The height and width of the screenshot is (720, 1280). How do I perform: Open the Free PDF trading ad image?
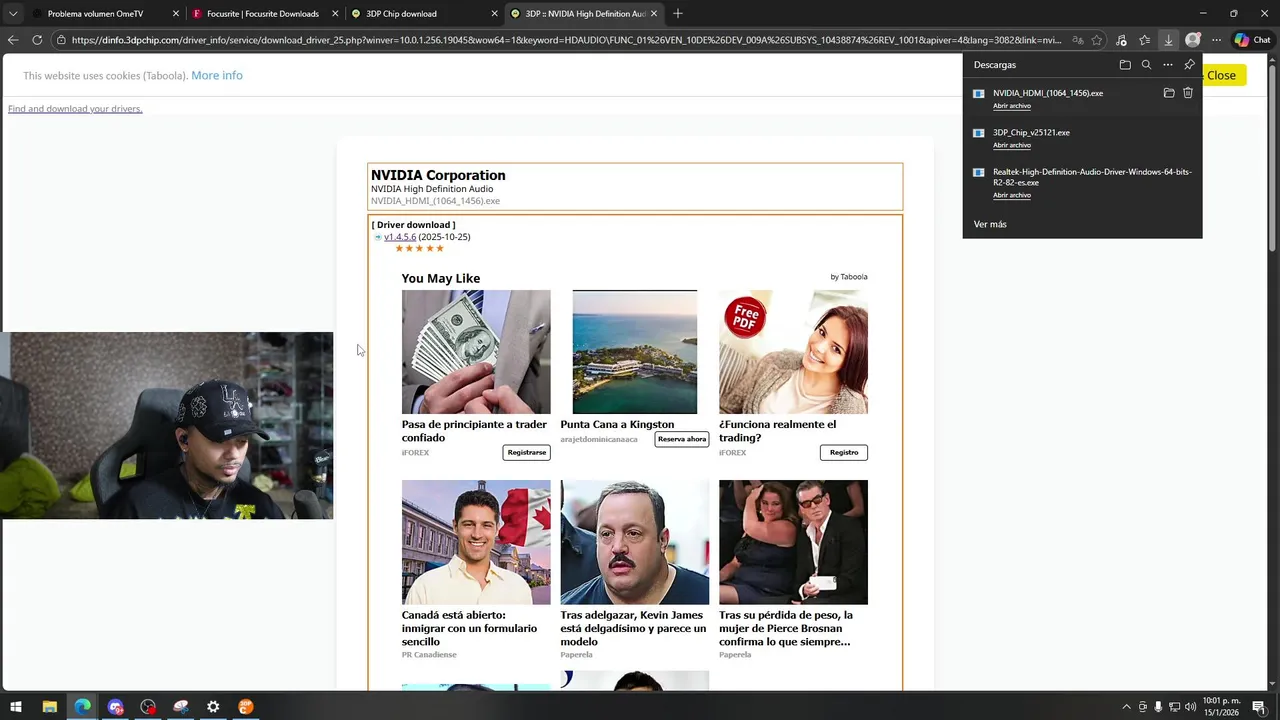[793, 352]
